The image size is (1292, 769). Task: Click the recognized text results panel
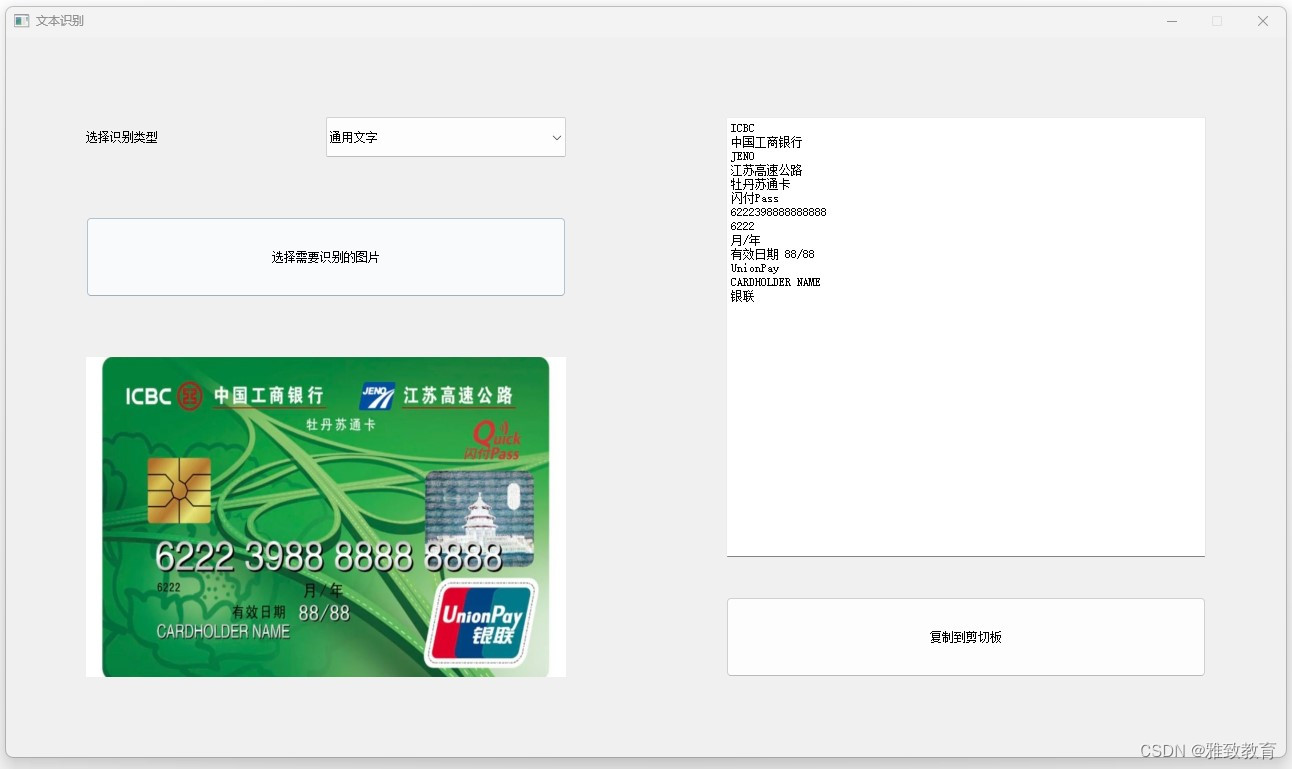pos(965,335)
